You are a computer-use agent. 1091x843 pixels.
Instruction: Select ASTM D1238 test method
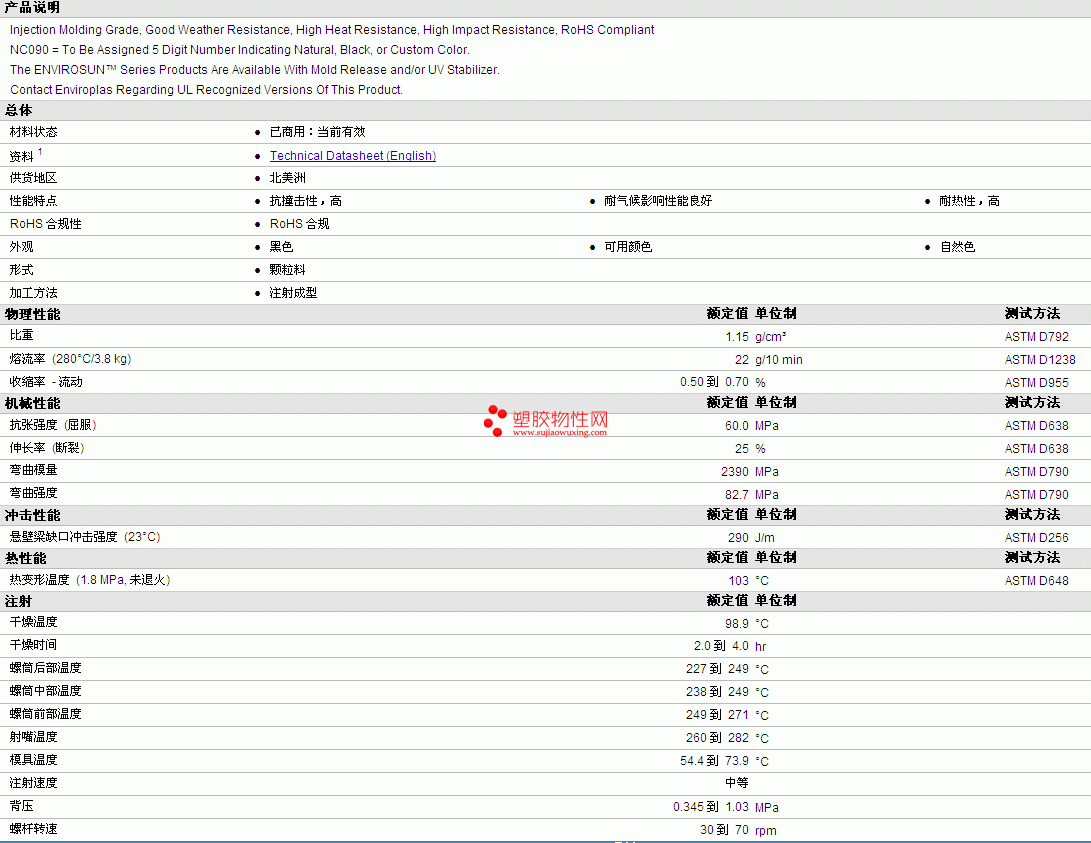(x=1040, y=360)
